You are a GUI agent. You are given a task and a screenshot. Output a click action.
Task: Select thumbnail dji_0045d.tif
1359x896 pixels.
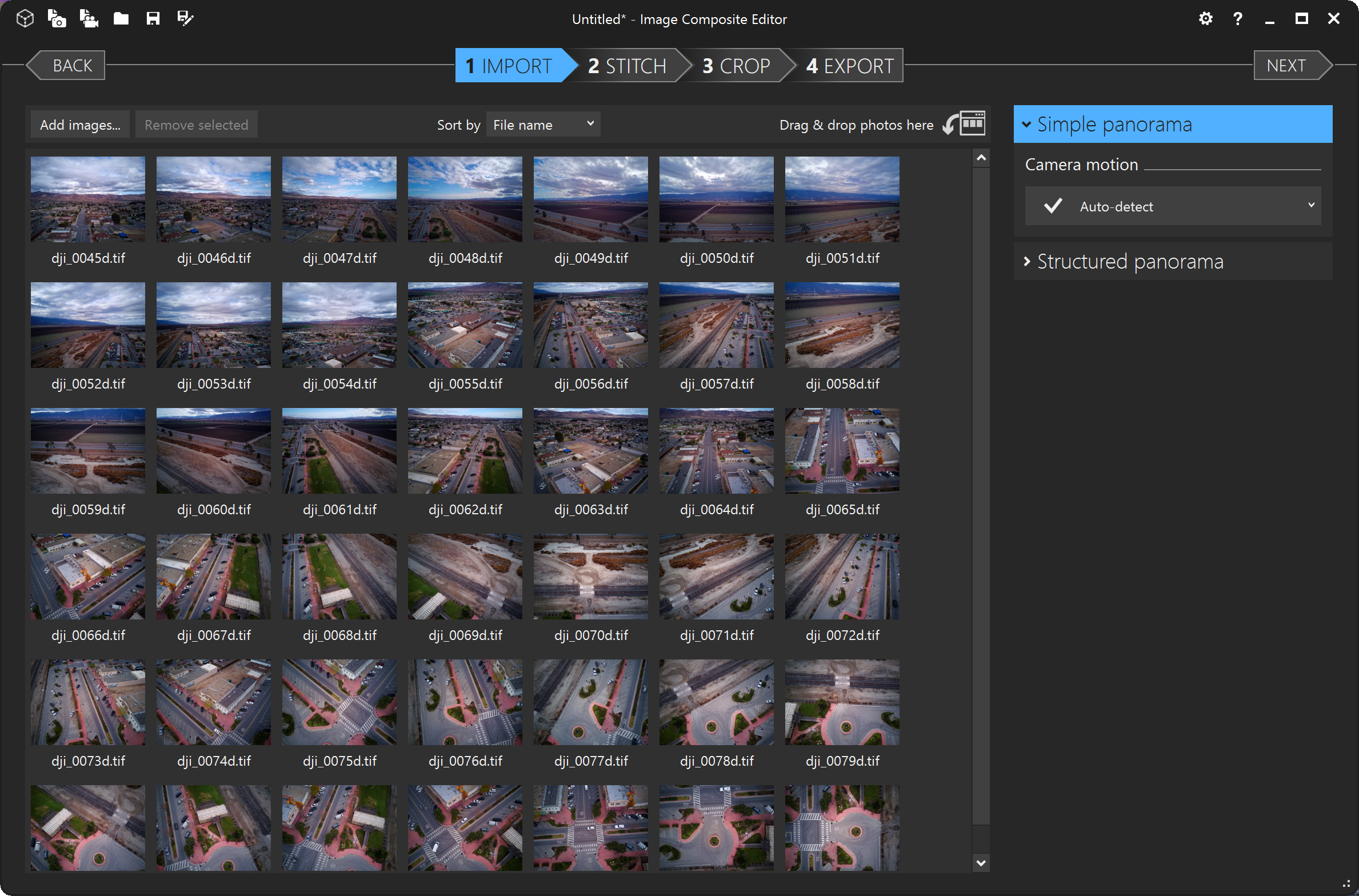click(88, 199)
